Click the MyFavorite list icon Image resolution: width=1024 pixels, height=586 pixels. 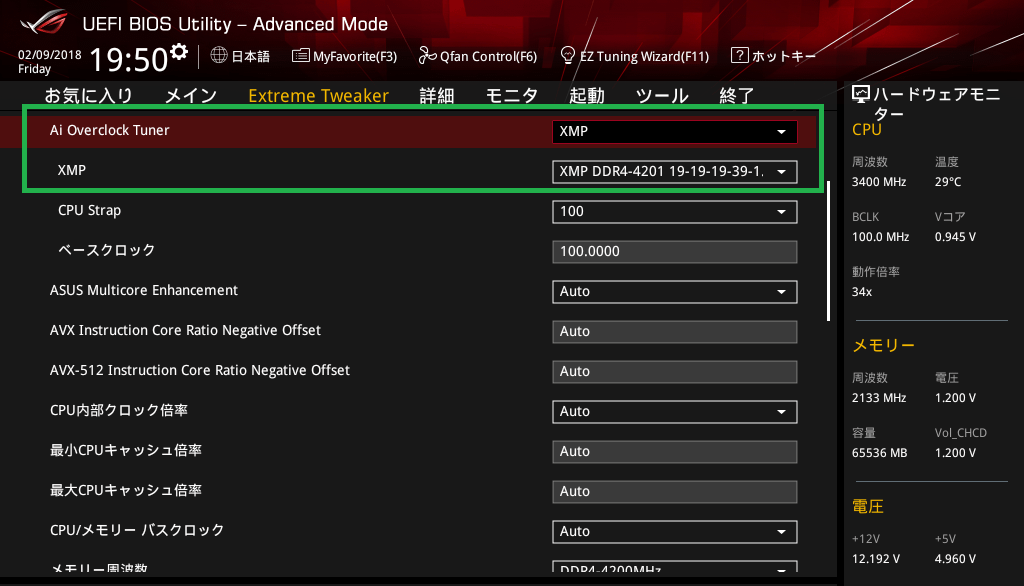click(300, 56)
